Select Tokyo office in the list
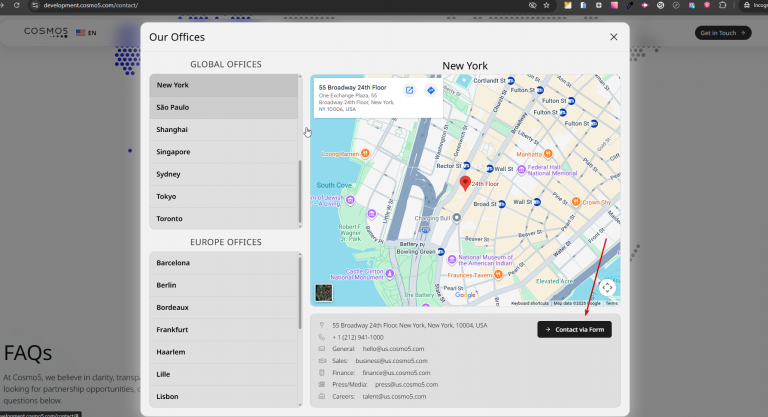The width and height of the screenshot is (768, 417). pyautogui.click(x=223, y=196)
